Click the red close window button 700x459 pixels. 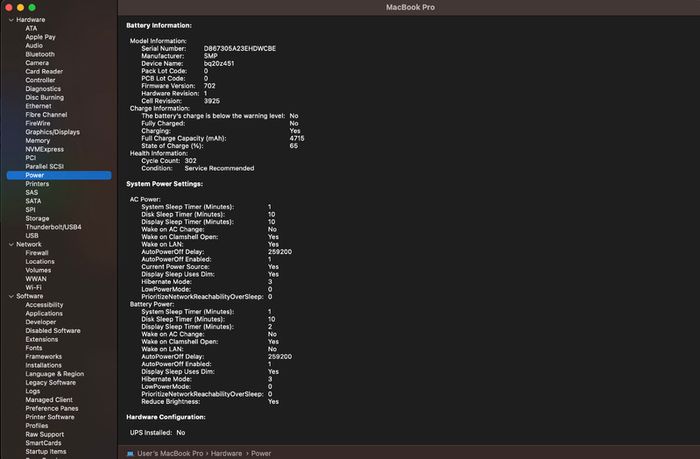8,7
